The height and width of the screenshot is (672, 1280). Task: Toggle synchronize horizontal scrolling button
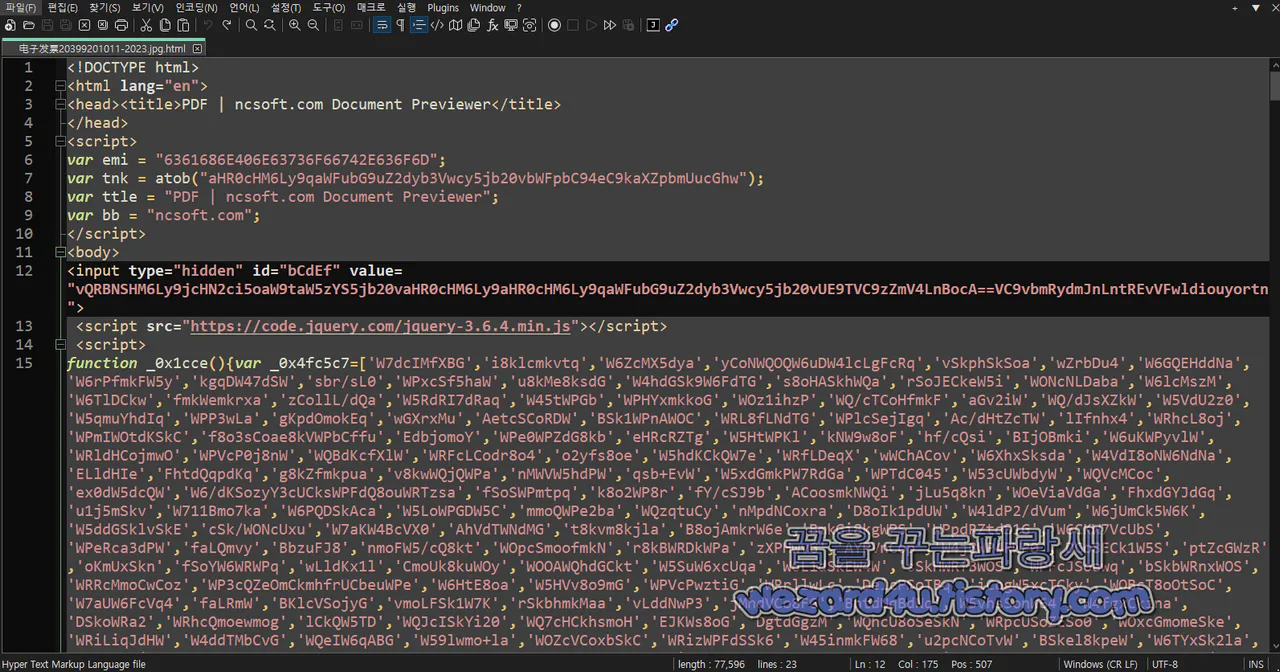coord(357,25)
